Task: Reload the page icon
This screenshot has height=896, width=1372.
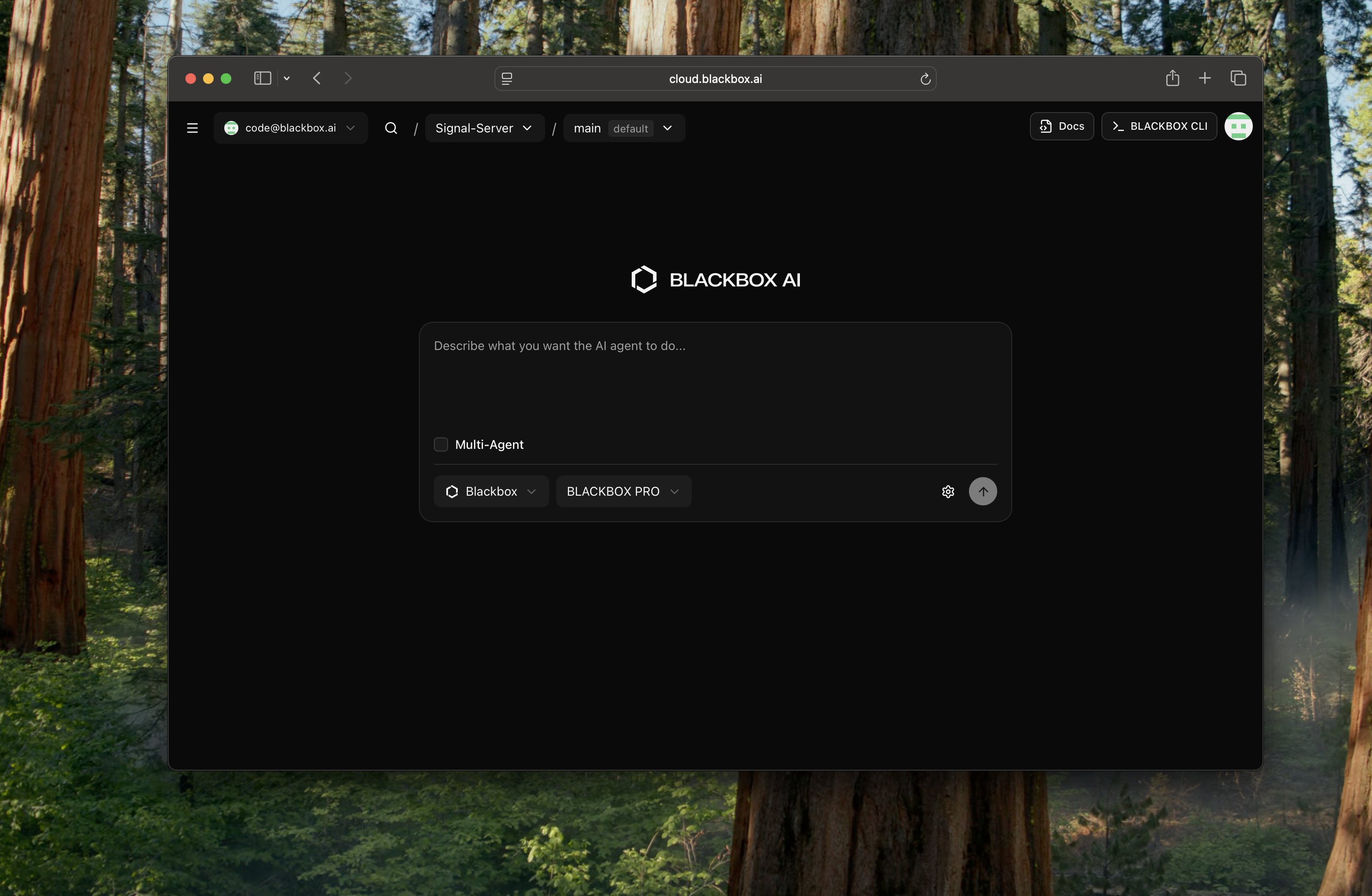Action: (x=925, y=79)
